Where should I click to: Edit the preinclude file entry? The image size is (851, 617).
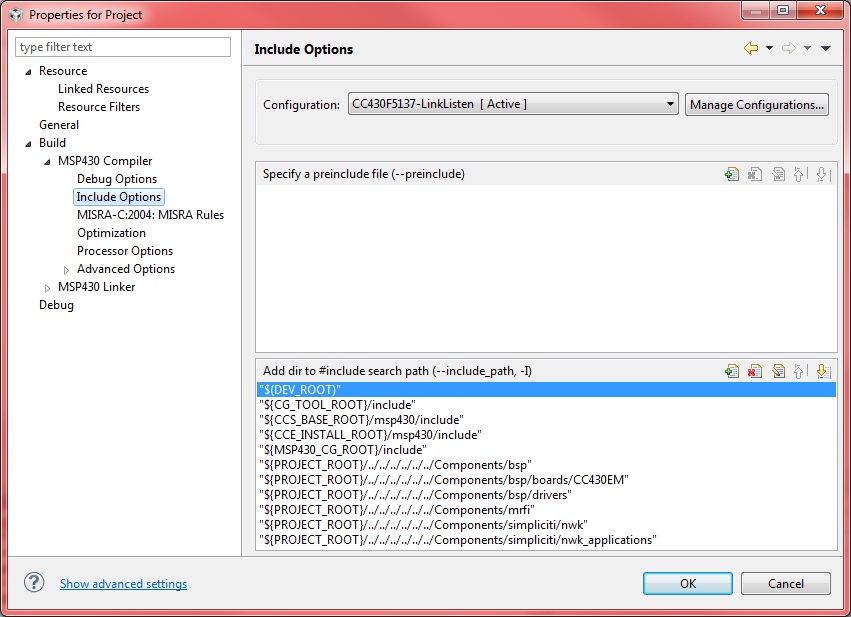[x=778, y=174]
